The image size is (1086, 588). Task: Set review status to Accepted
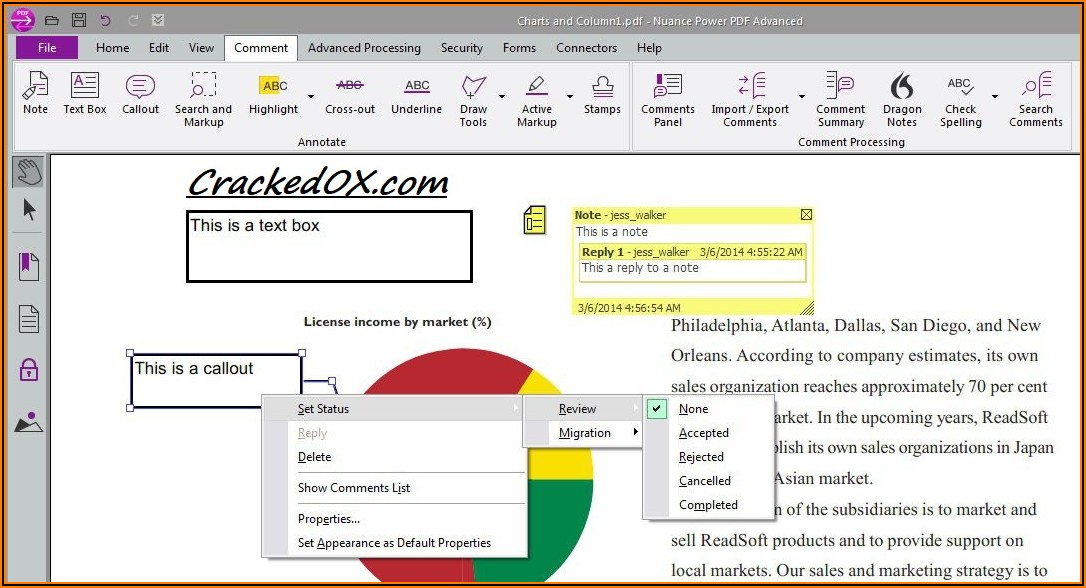704,433
